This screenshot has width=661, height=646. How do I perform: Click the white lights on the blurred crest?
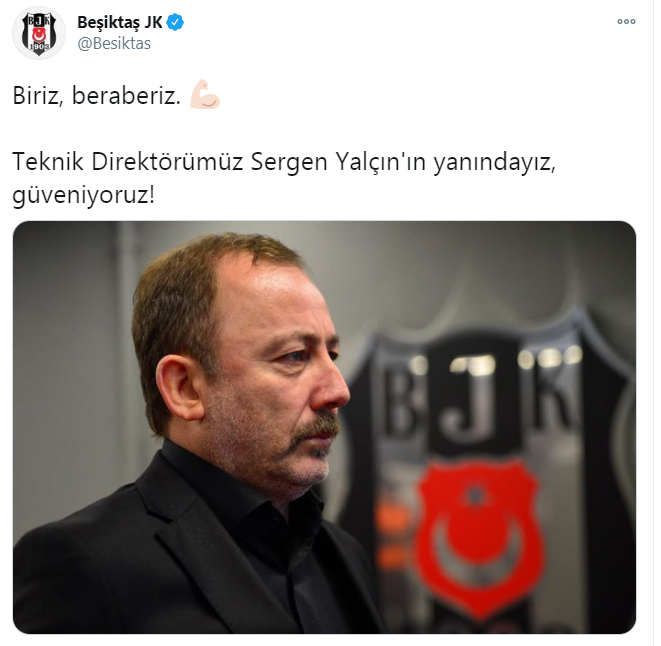[x=550, y=358]
